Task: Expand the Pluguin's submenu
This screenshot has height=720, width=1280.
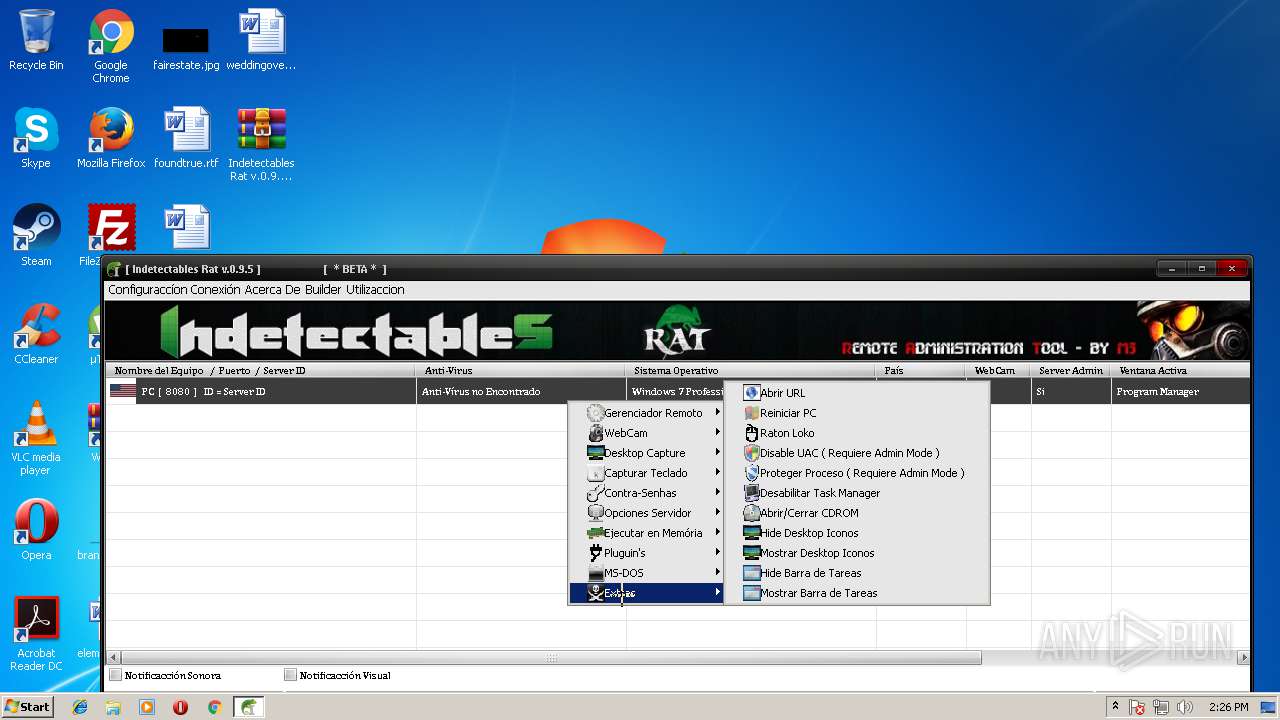Action: 646,553
